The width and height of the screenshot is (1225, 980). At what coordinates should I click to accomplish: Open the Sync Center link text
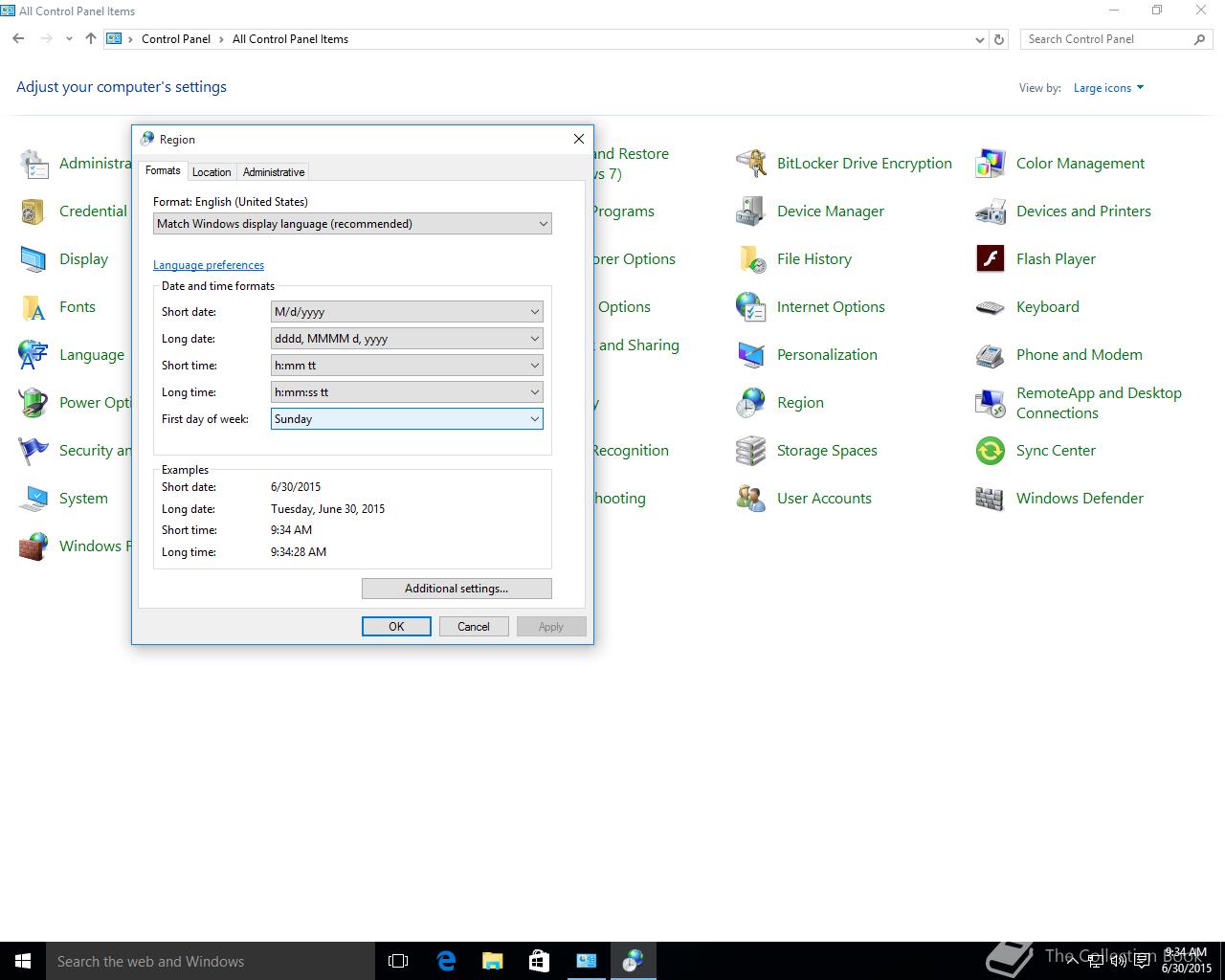pos(1056,451)
